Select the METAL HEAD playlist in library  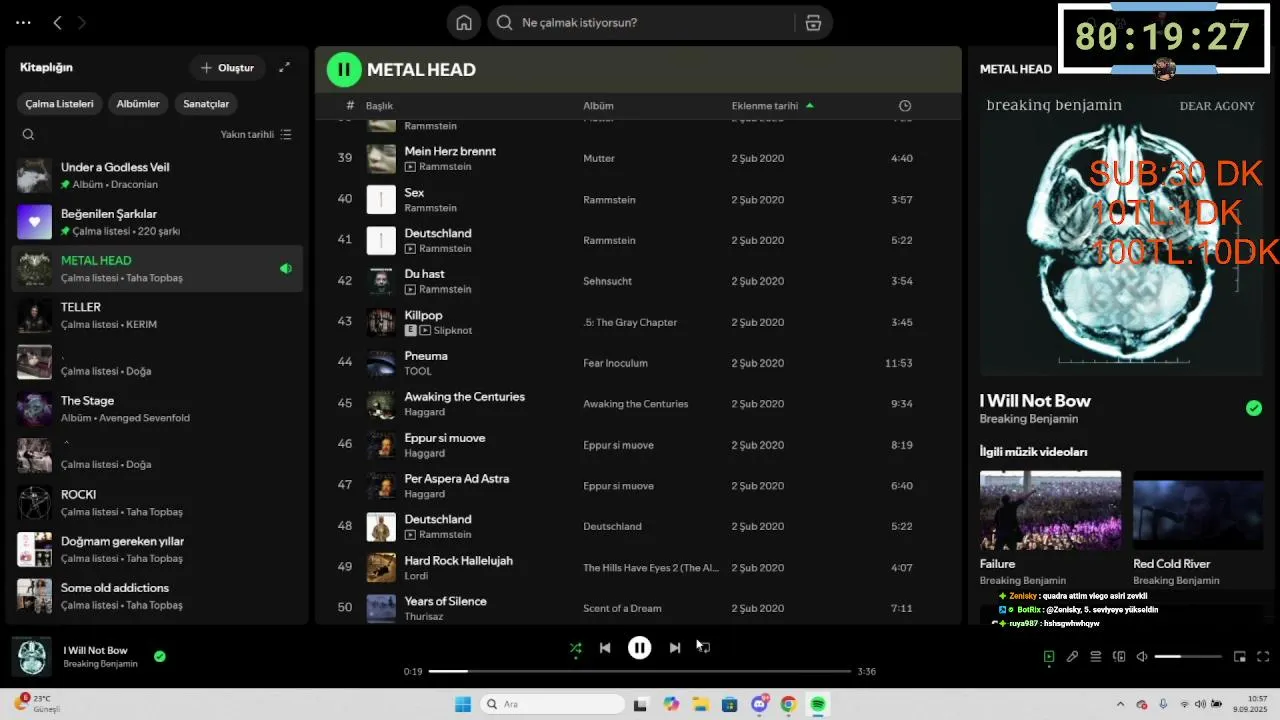click(157, 269)
